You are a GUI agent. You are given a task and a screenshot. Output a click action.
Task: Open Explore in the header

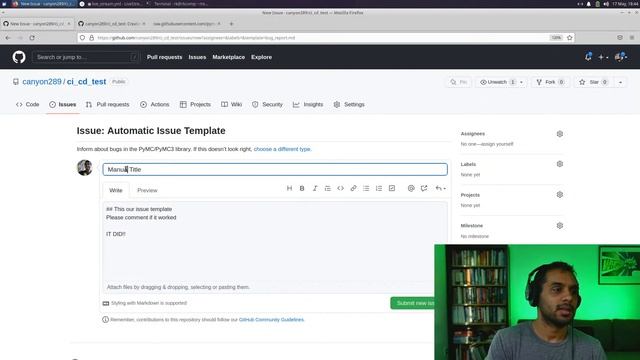coord(262,57)
